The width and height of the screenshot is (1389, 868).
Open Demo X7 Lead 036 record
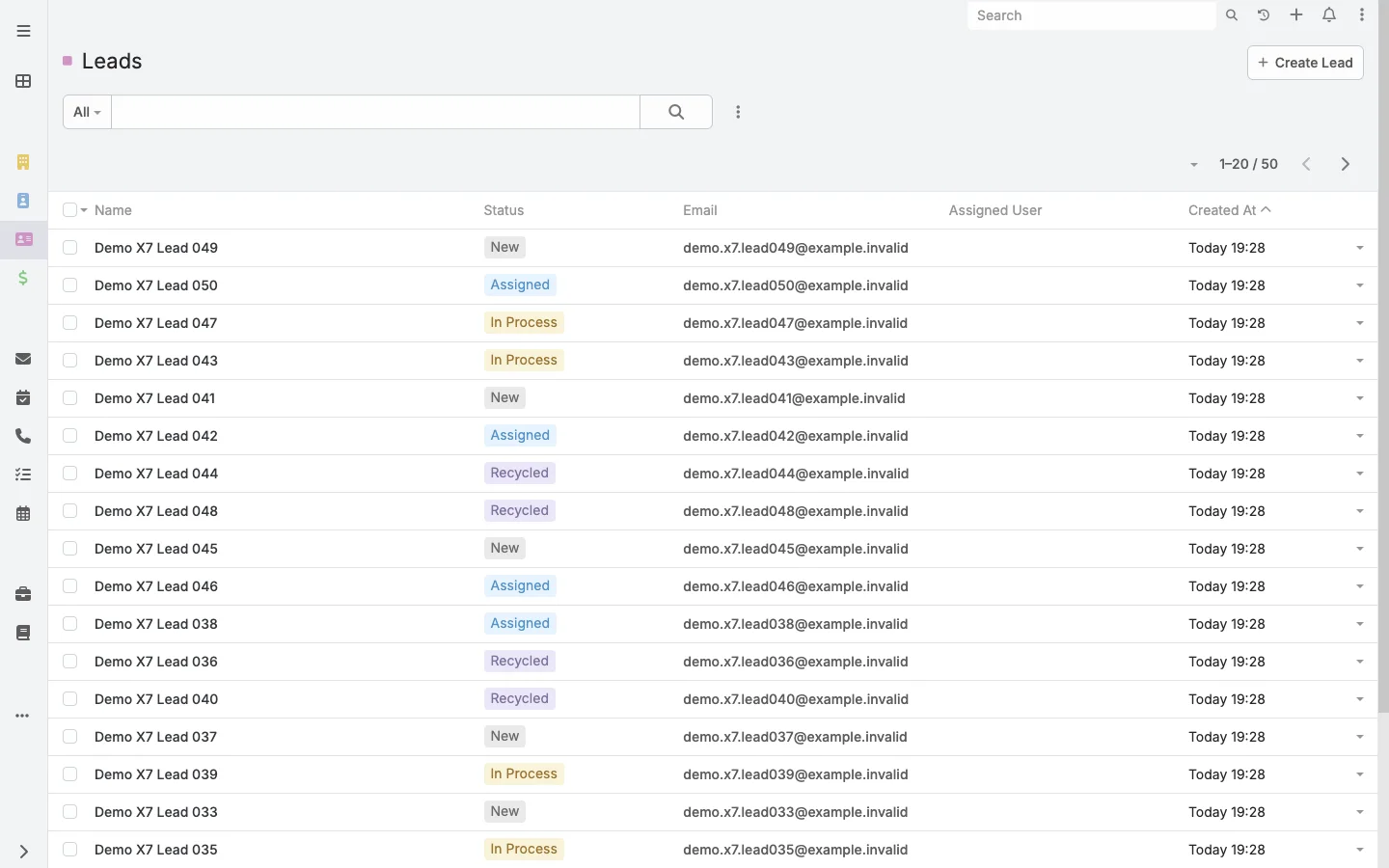[156, 662]
